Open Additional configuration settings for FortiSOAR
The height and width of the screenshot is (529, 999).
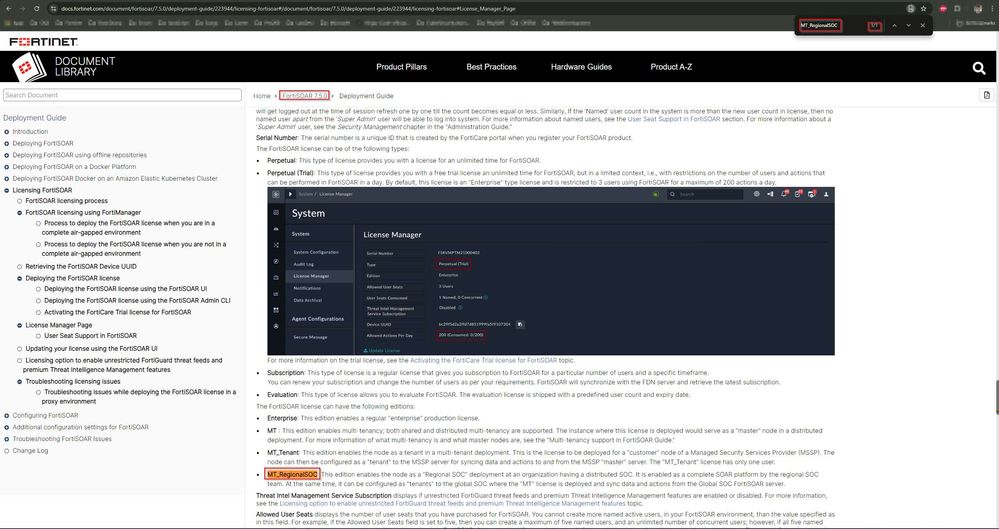(80, 427)
